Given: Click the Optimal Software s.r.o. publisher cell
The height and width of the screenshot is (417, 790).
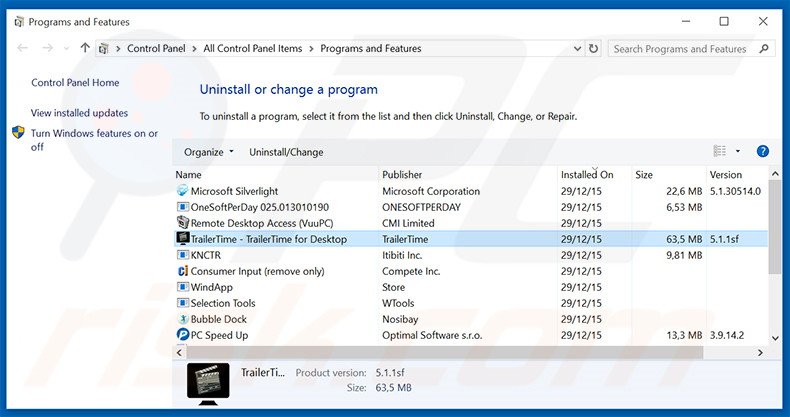Looking at the screenshot, I should tap(432, 335).
